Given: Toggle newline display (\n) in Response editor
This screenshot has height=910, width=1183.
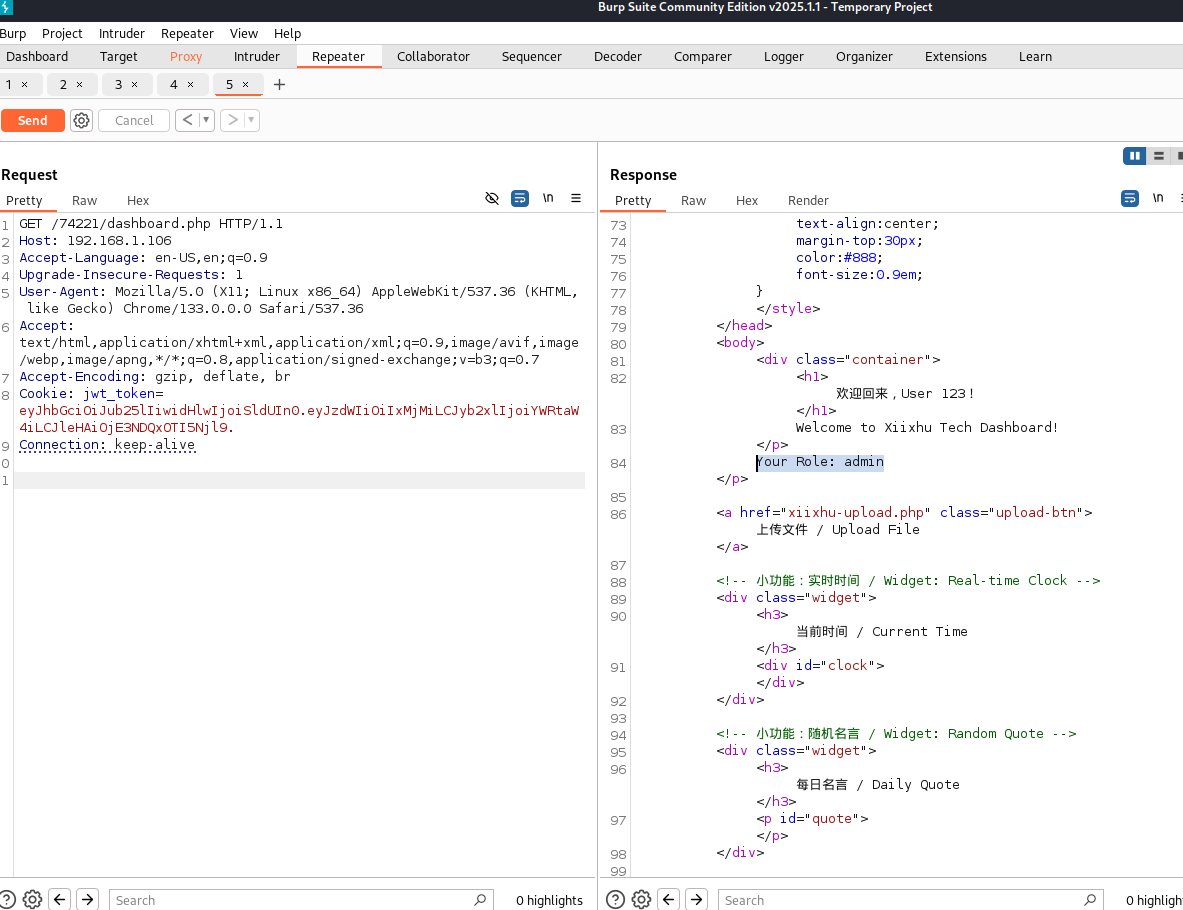Looking at the screenshot, I should (1157, 198).
